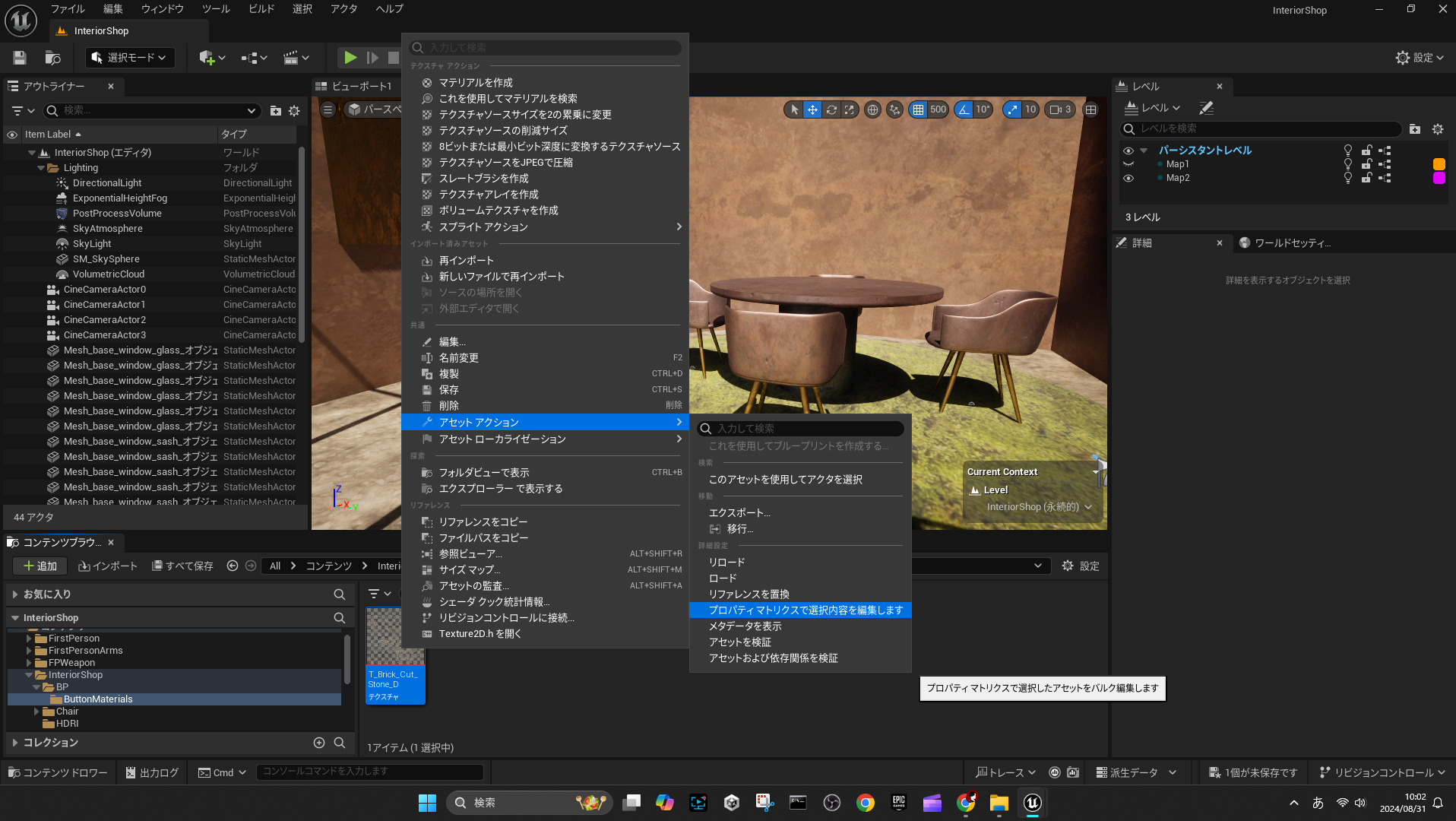
Task: Click the 追加 button in Content Browser
Action: (40, 566)
